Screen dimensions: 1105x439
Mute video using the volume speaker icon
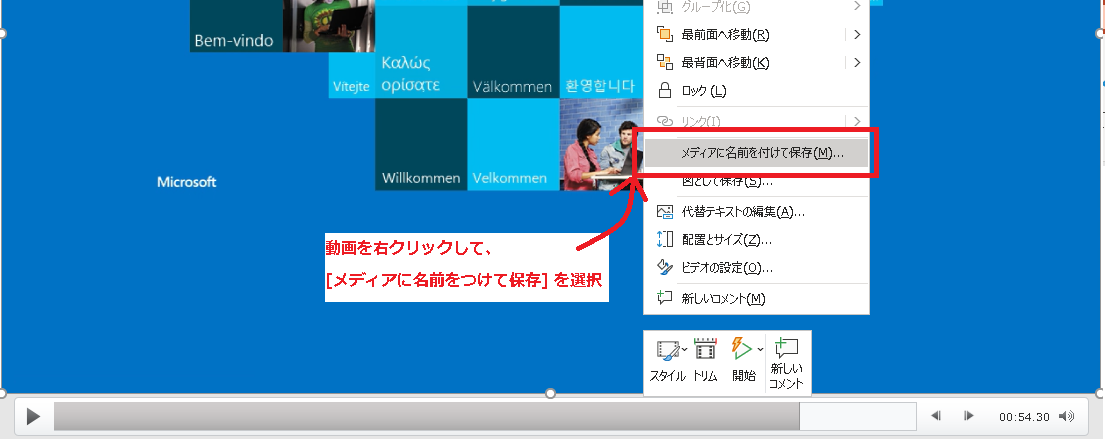[x=1066, y=416]
